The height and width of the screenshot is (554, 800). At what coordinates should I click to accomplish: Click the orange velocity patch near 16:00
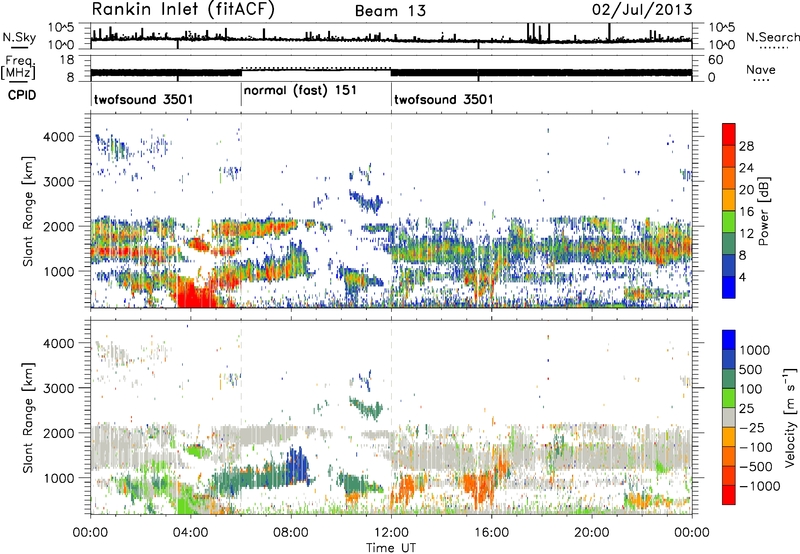480,486
